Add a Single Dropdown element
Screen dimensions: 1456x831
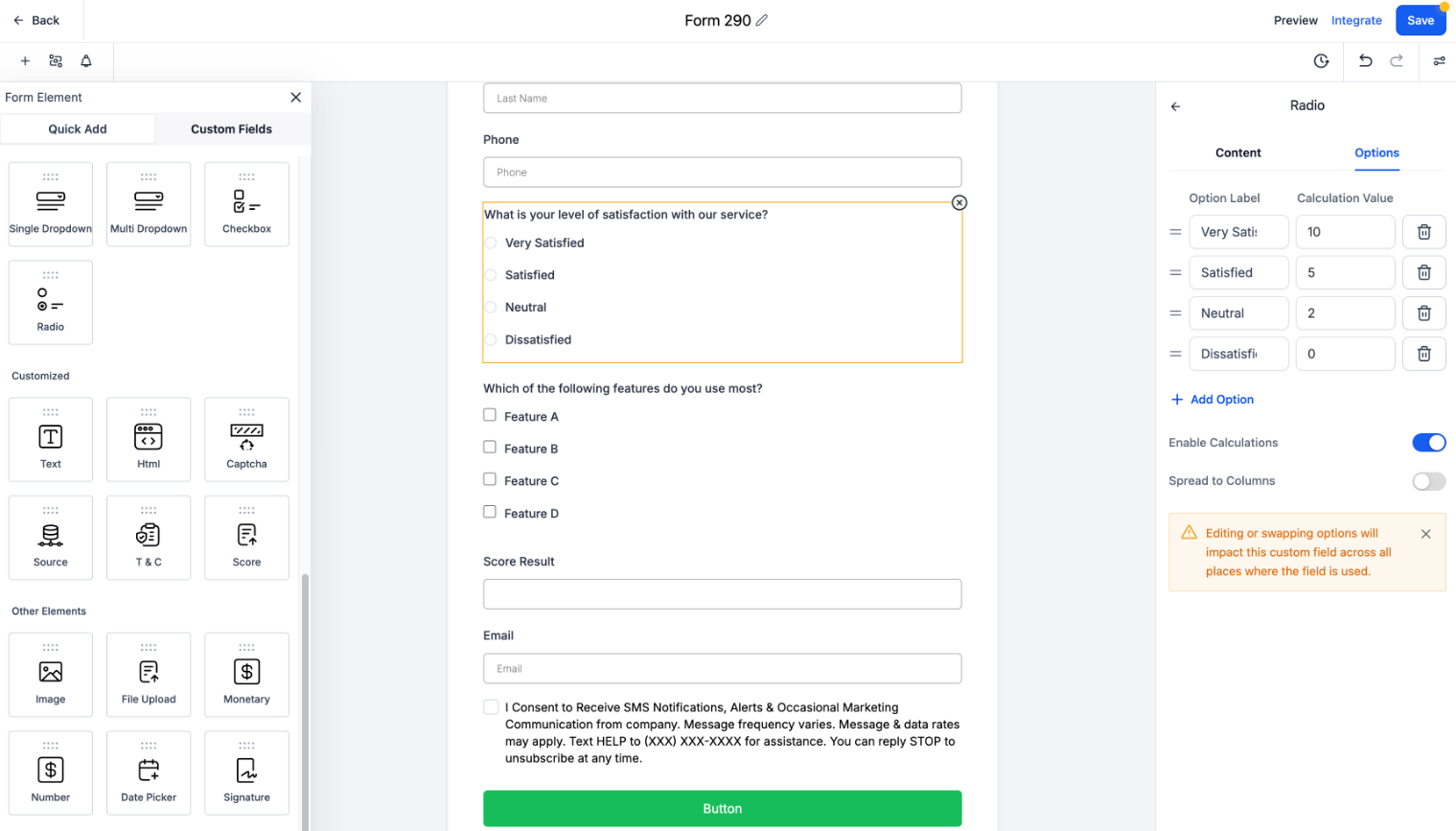click(x=51, y=204)
